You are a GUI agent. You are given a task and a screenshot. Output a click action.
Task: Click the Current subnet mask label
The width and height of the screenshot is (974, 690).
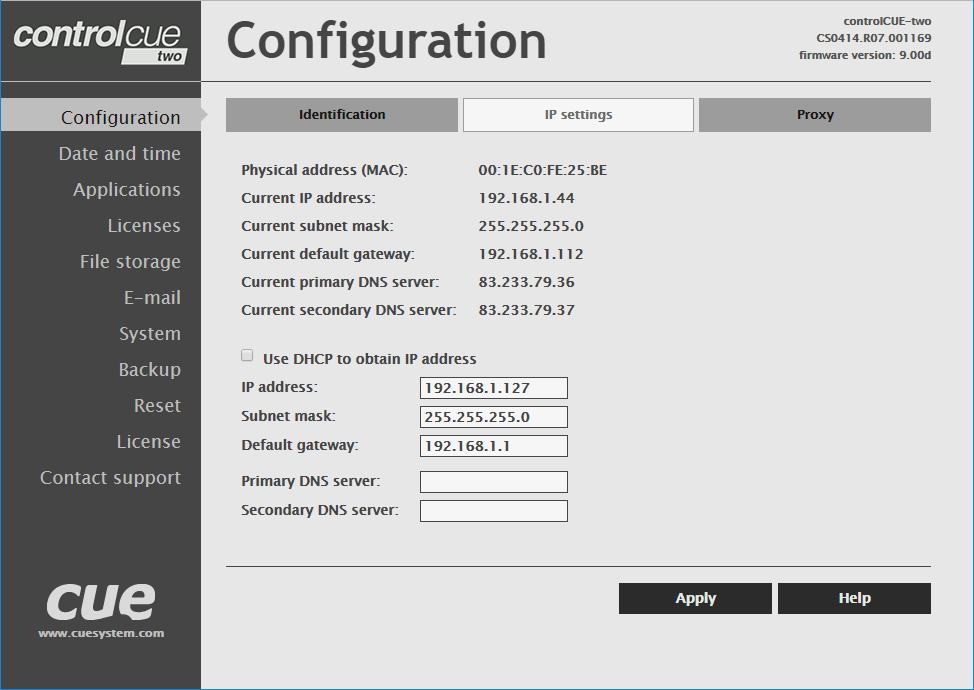(317, 226)
